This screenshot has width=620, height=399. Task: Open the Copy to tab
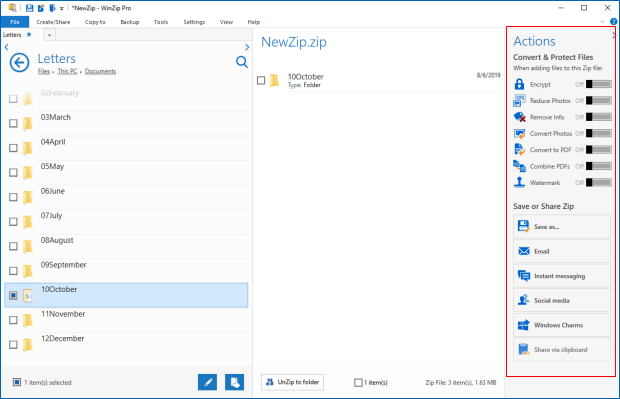click(95, 22)
